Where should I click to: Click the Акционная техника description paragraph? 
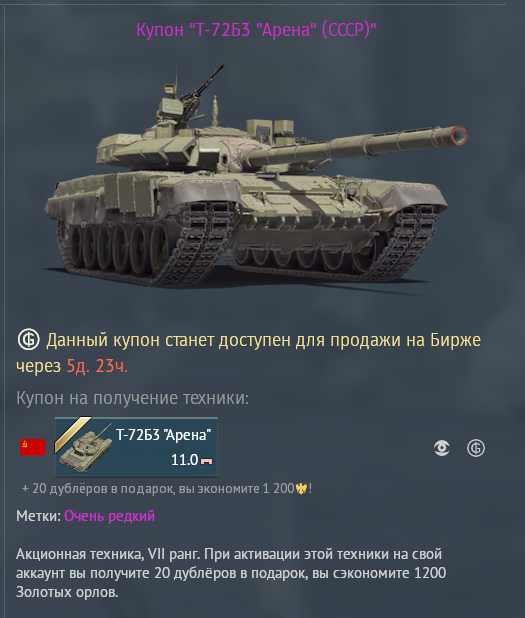(231, 573)
